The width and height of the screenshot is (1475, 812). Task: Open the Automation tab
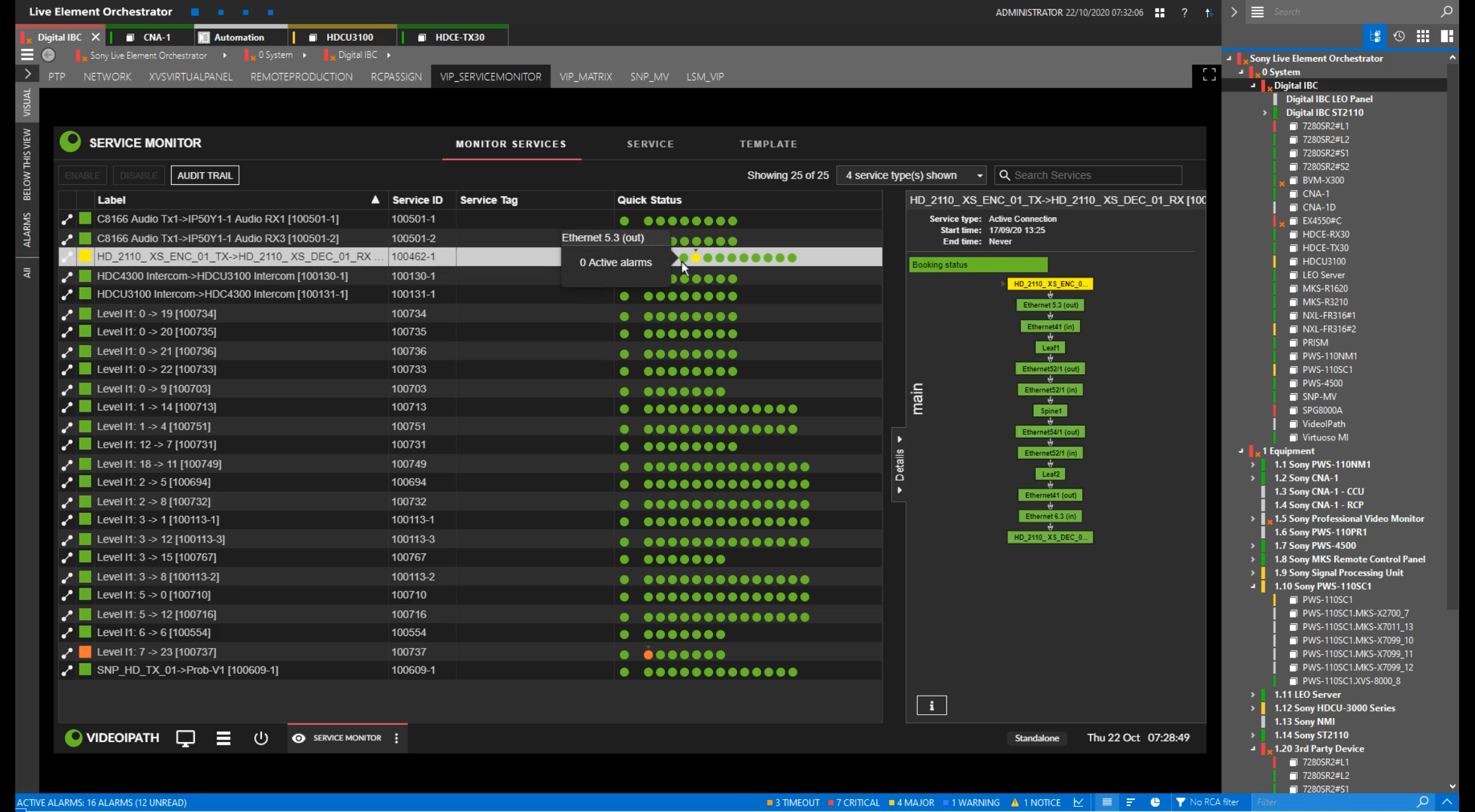click(x=241, y=37)
